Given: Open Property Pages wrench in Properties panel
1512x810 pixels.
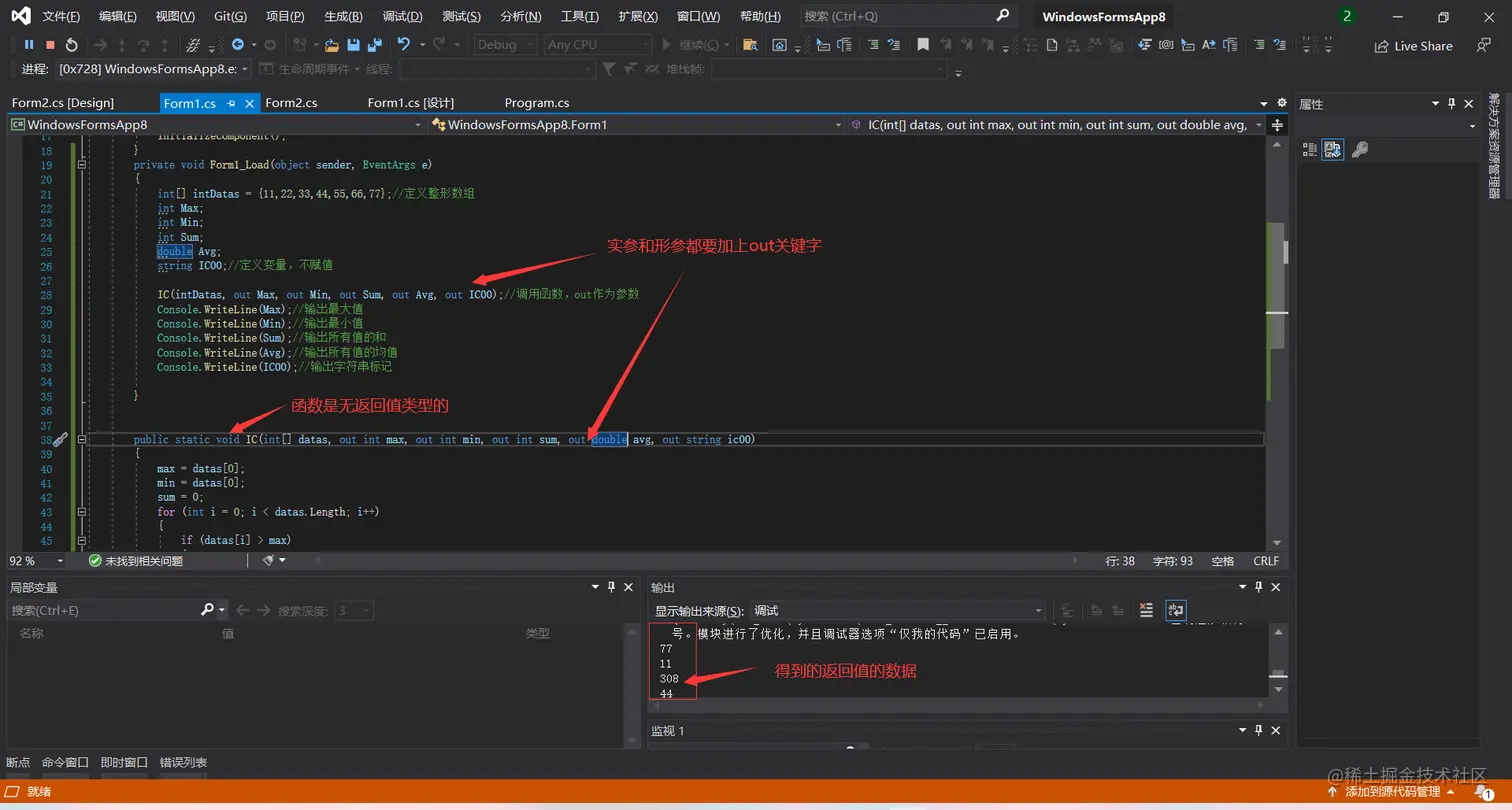Looking at the screenshot, I should (1360, 150).
